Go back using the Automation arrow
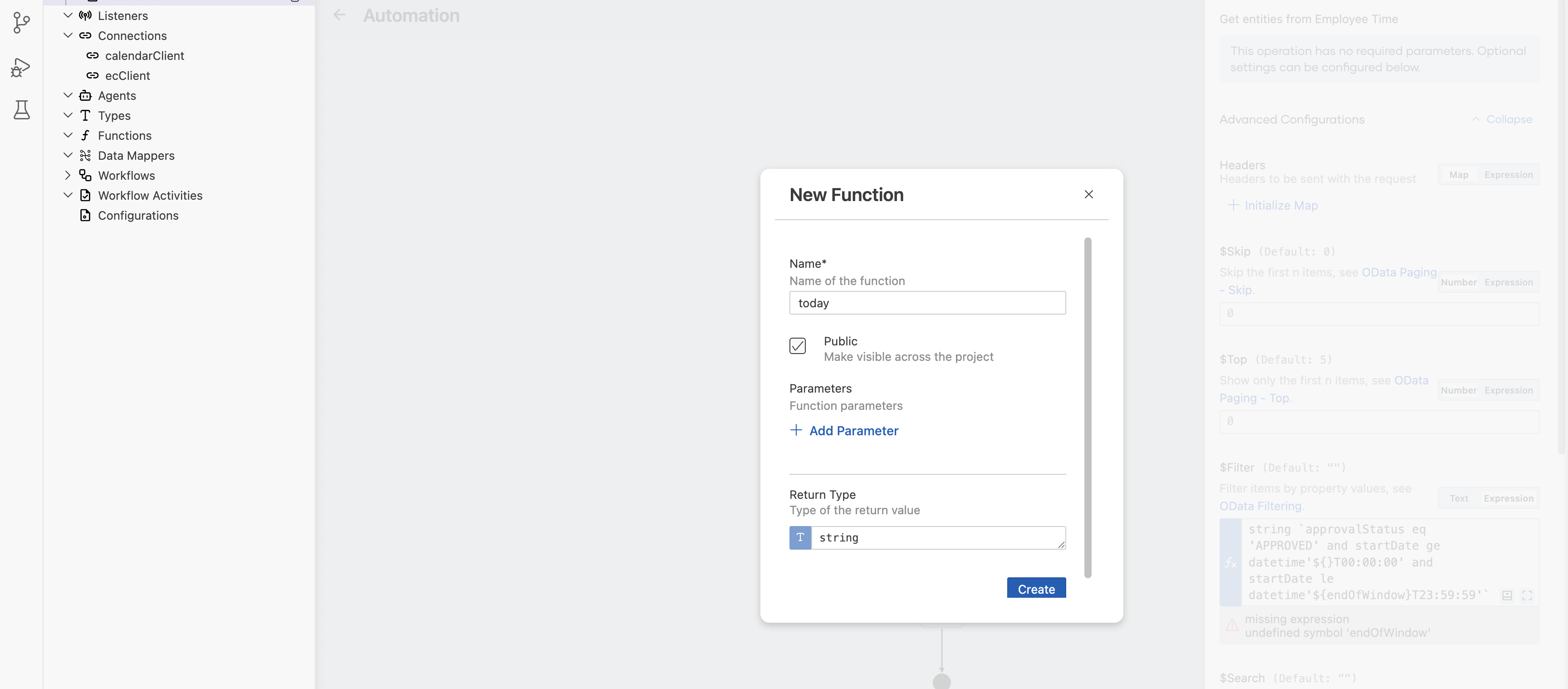 pyautogui.click(x=340, y=15)
